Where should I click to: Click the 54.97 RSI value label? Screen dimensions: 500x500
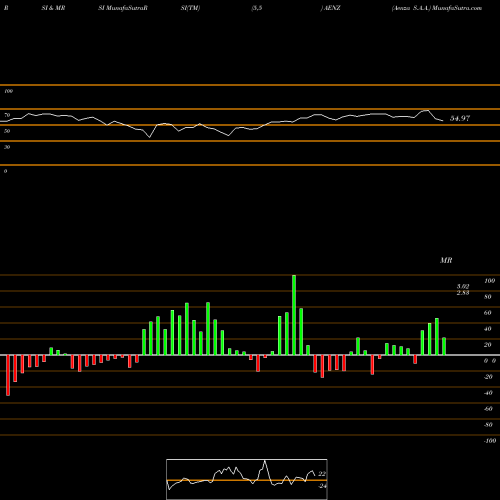(x=460, y=118)
